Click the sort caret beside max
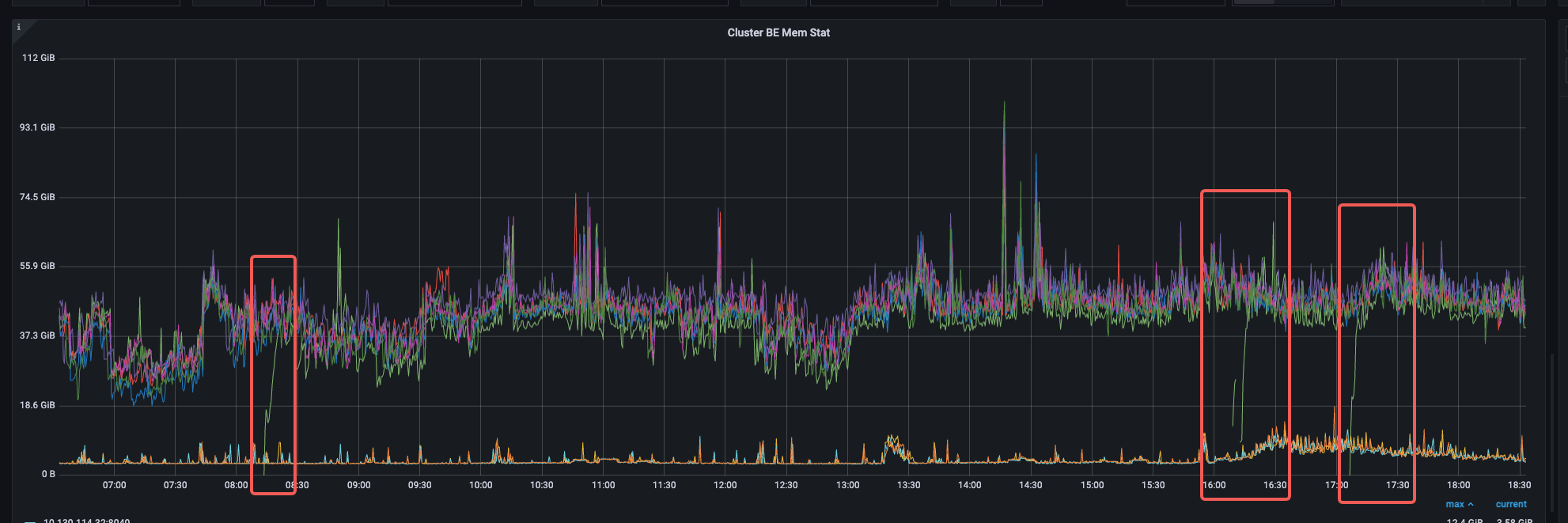Image resolution: width=1568 pixels, height=523 pixels. point(1471,504)
